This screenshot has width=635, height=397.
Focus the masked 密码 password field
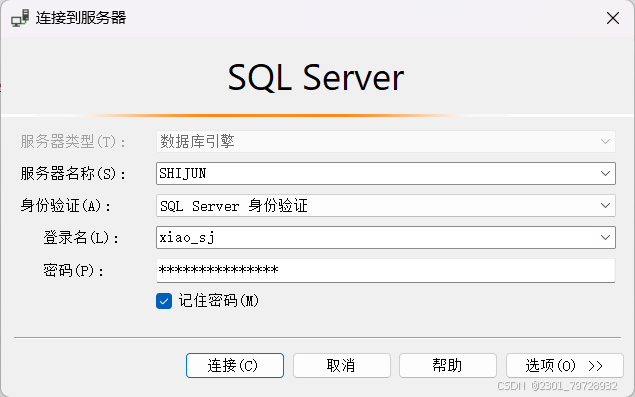[x=386, y=270]
